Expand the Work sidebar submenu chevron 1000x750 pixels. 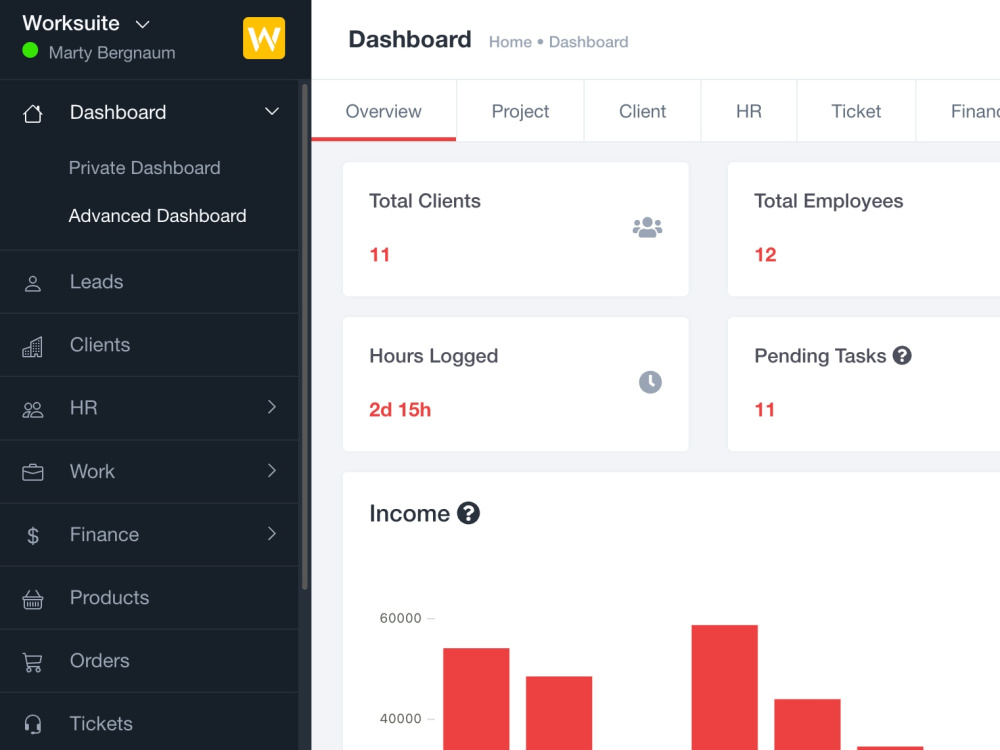272,471
